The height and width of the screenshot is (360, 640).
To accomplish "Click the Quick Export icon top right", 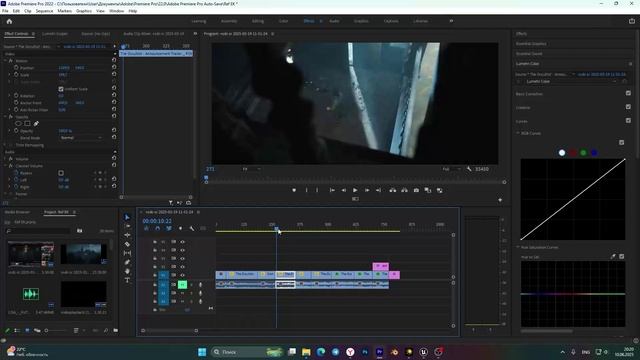I will 631,21.
